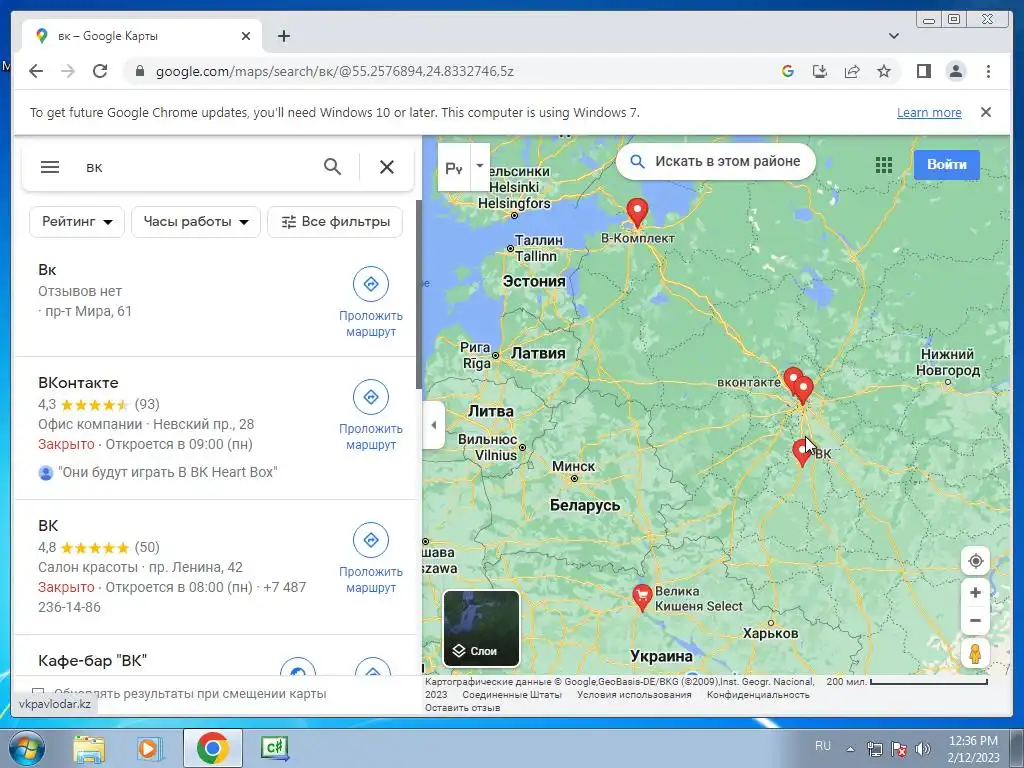Select the ВК map pin south of Moscow
Viewport: 1024px width, 768px height.
pos(801,452)
